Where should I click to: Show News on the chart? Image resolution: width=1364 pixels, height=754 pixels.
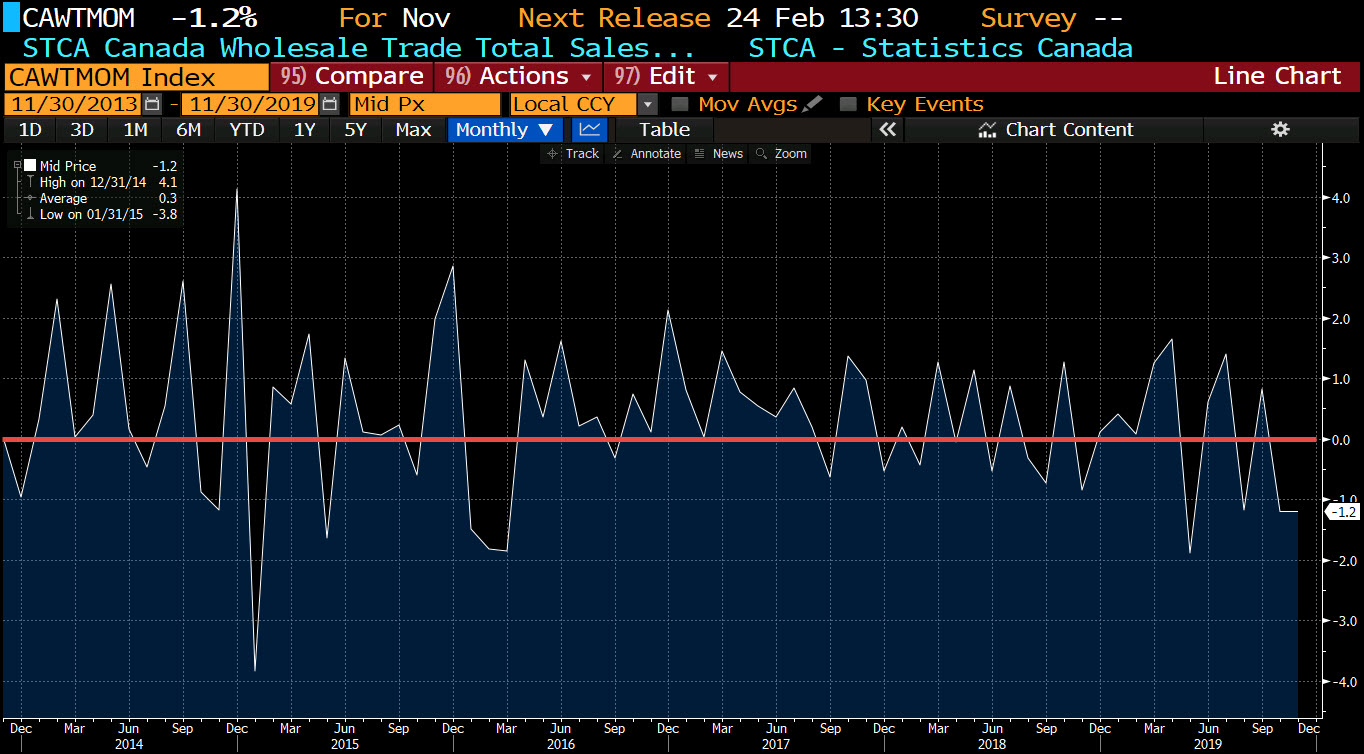tap(719, 153)
